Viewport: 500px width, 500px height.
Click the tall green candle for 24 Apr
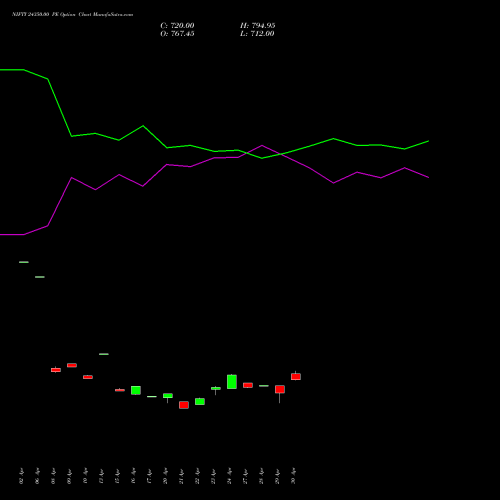232,382
